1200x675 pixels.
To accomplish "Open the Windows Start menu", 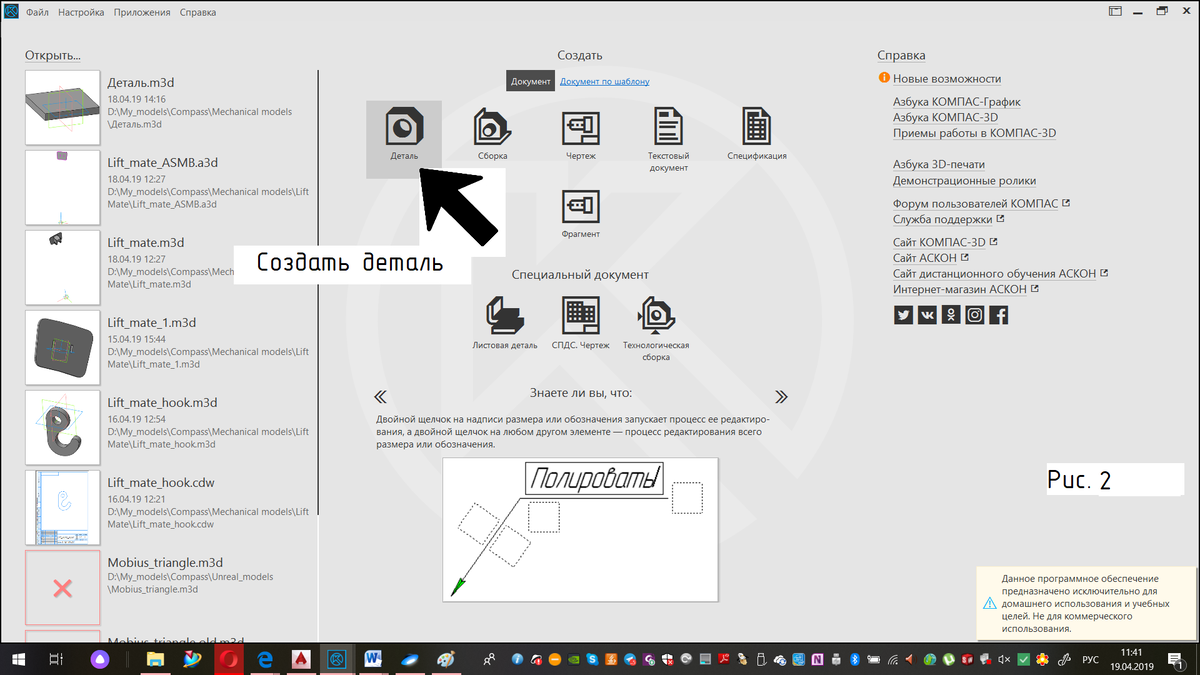I will (x=18, y=659).
